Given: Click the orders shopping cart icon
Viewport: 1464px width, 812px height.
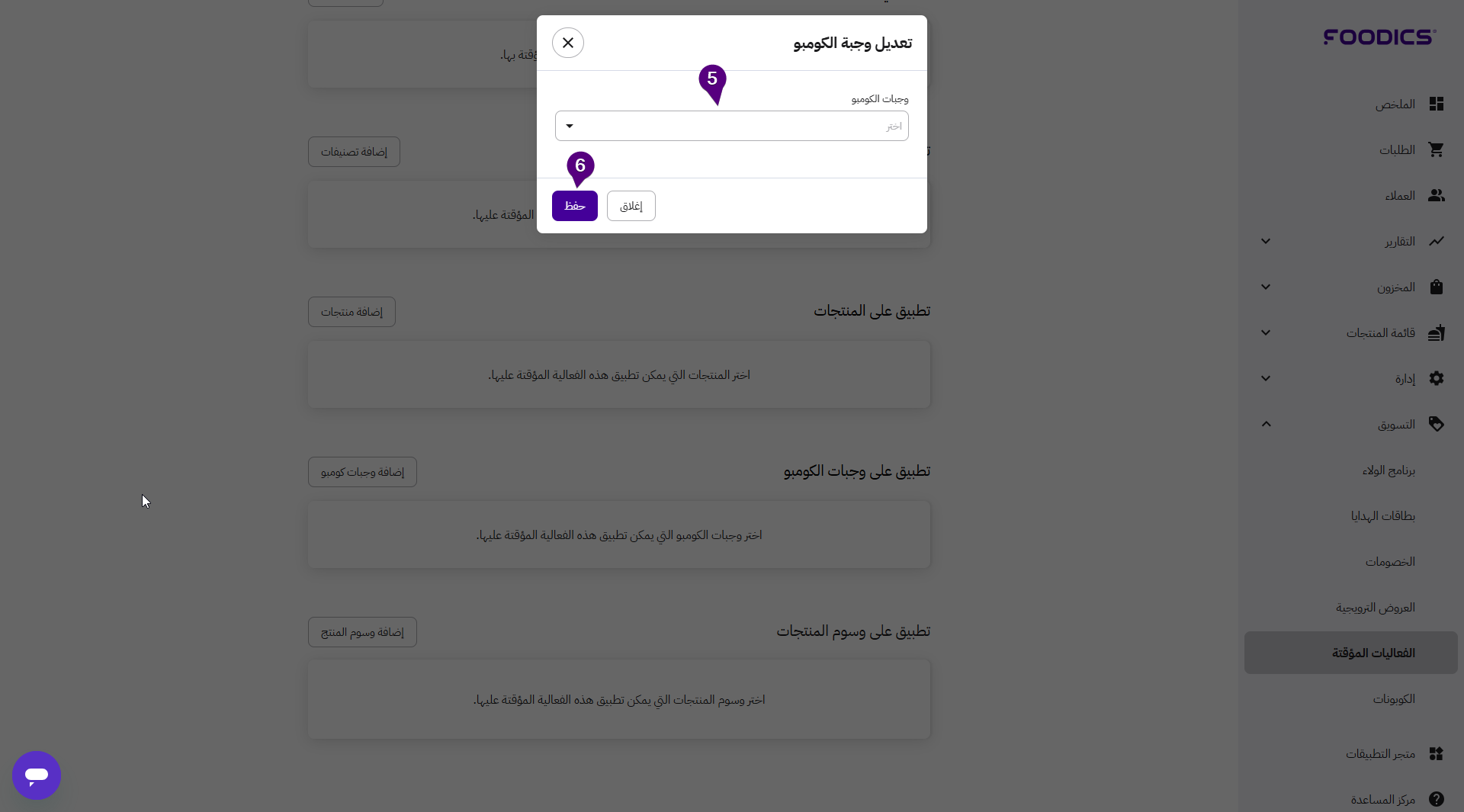Looking at the screenshot, I should tap(1437, 150).
